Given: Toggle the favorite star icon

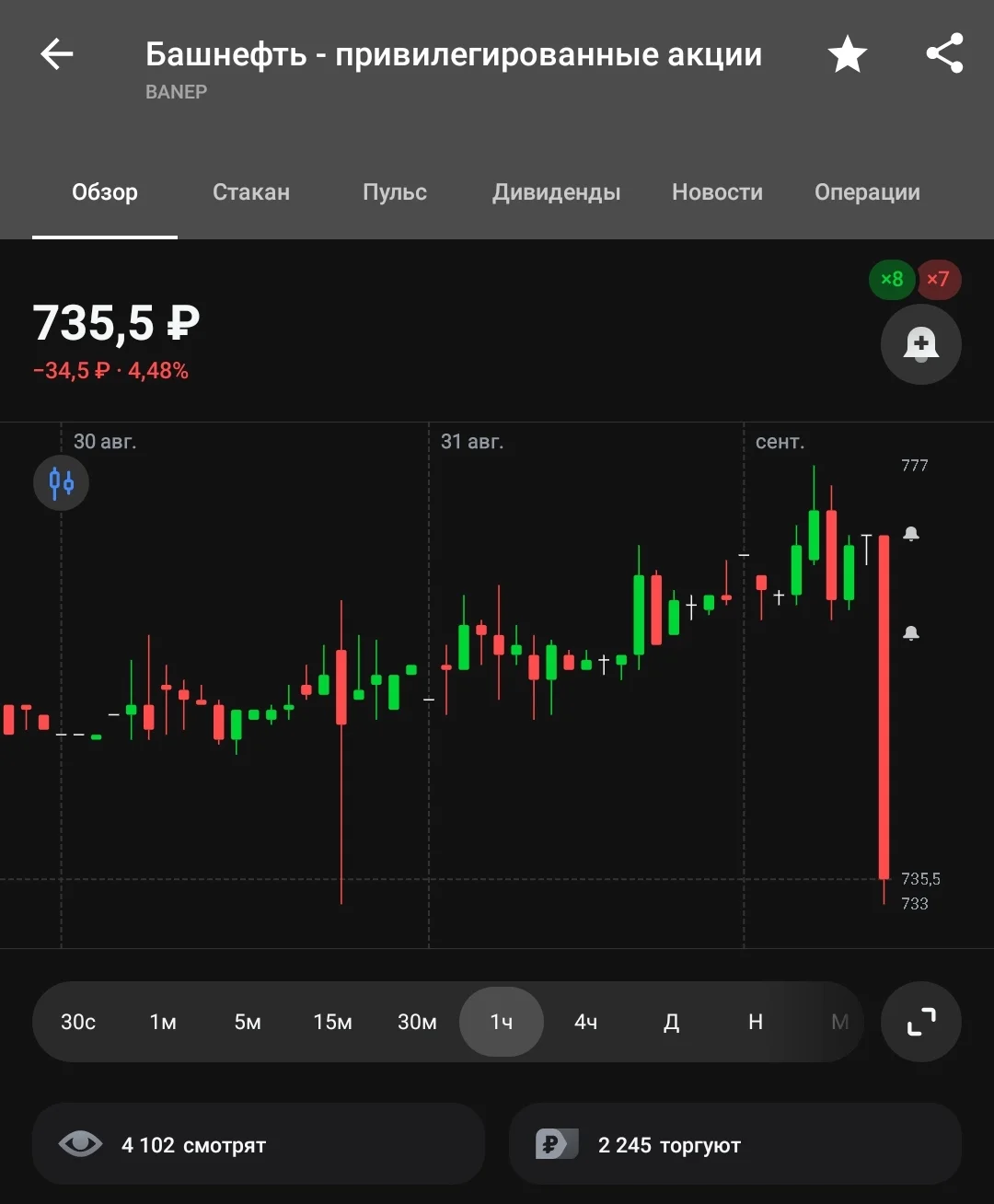Looking at the screenshot, I should tap(847, 54).
